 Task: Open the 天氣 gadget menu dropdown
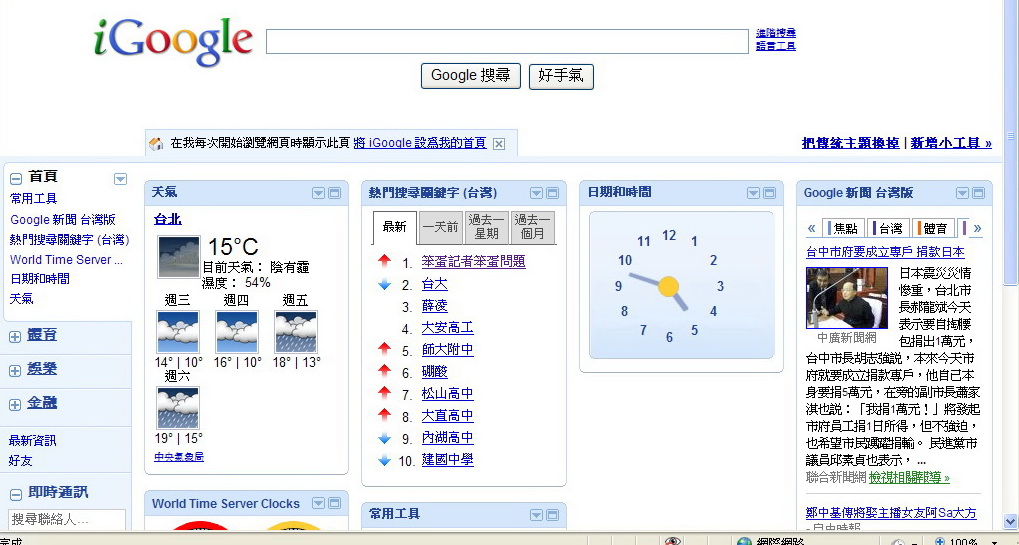(x=318, y=193)
